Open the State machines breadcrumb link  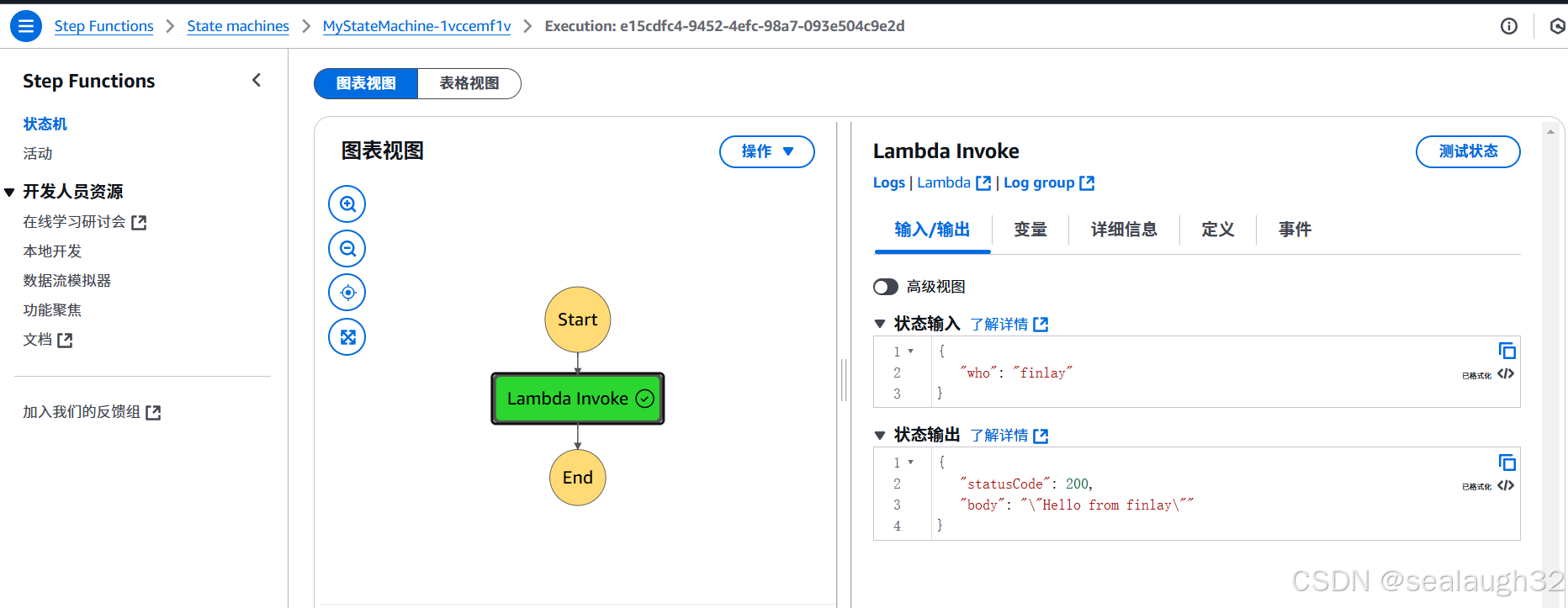pos(238,26)
